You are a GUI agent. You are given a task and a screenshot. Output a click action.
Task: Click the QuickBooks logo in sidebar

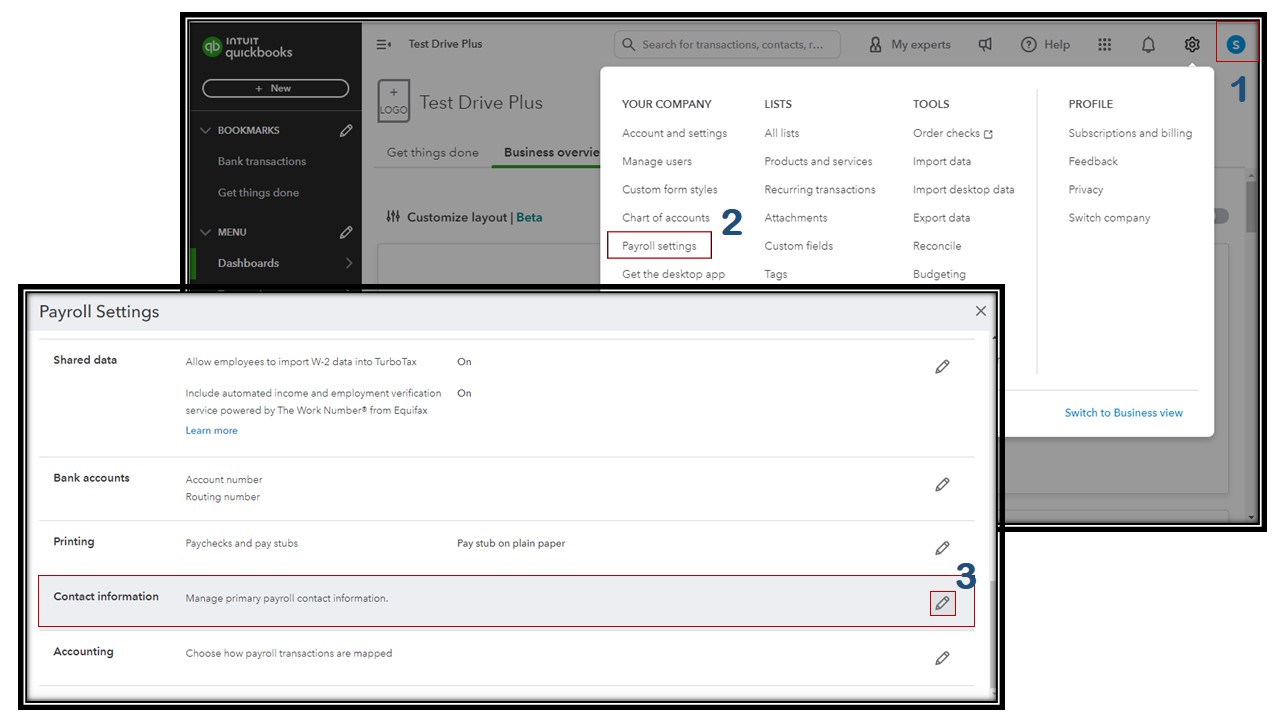[x=247, y=46]
